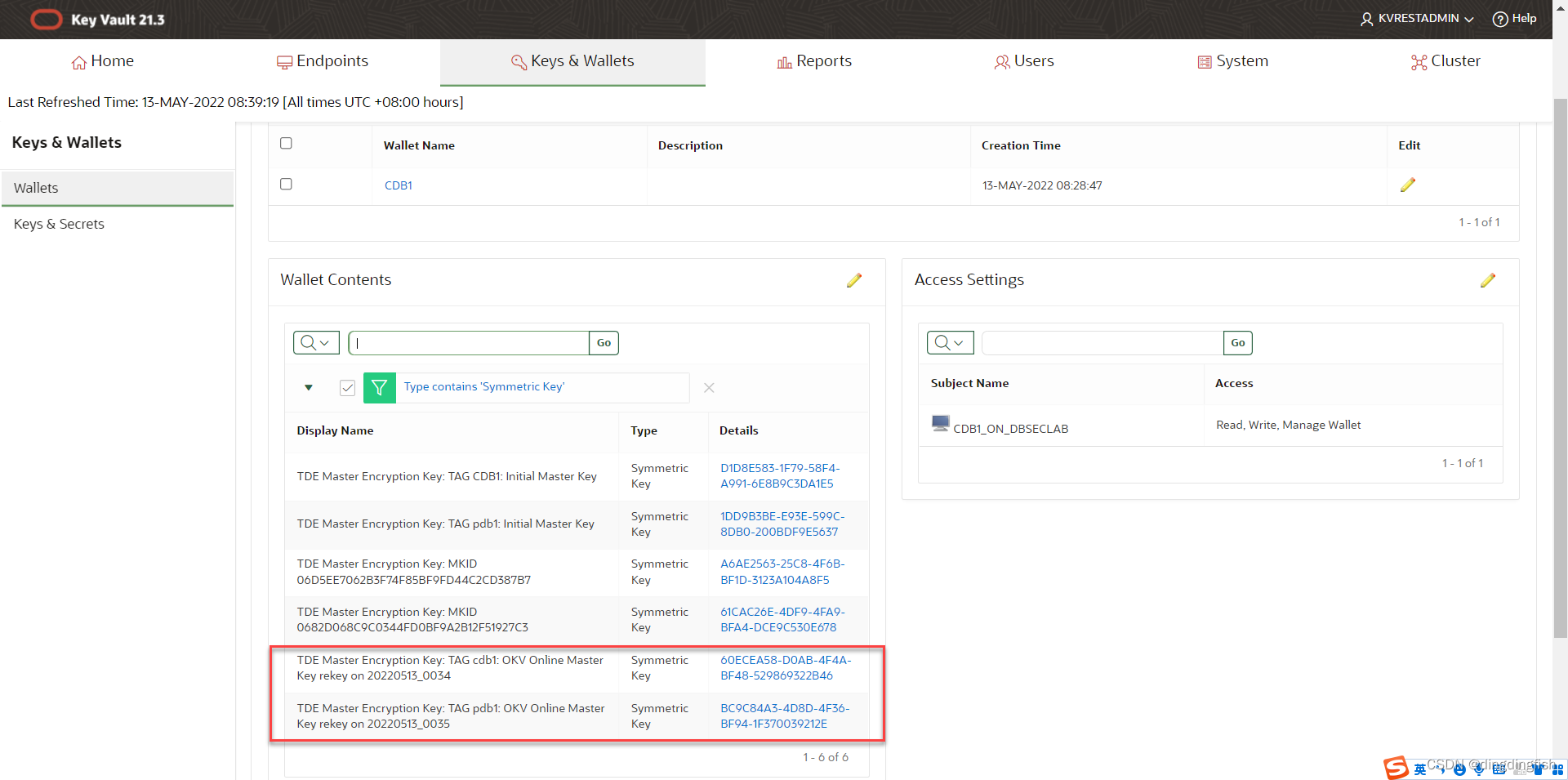
Task: Click the Details column header
Action: point(738,430)
